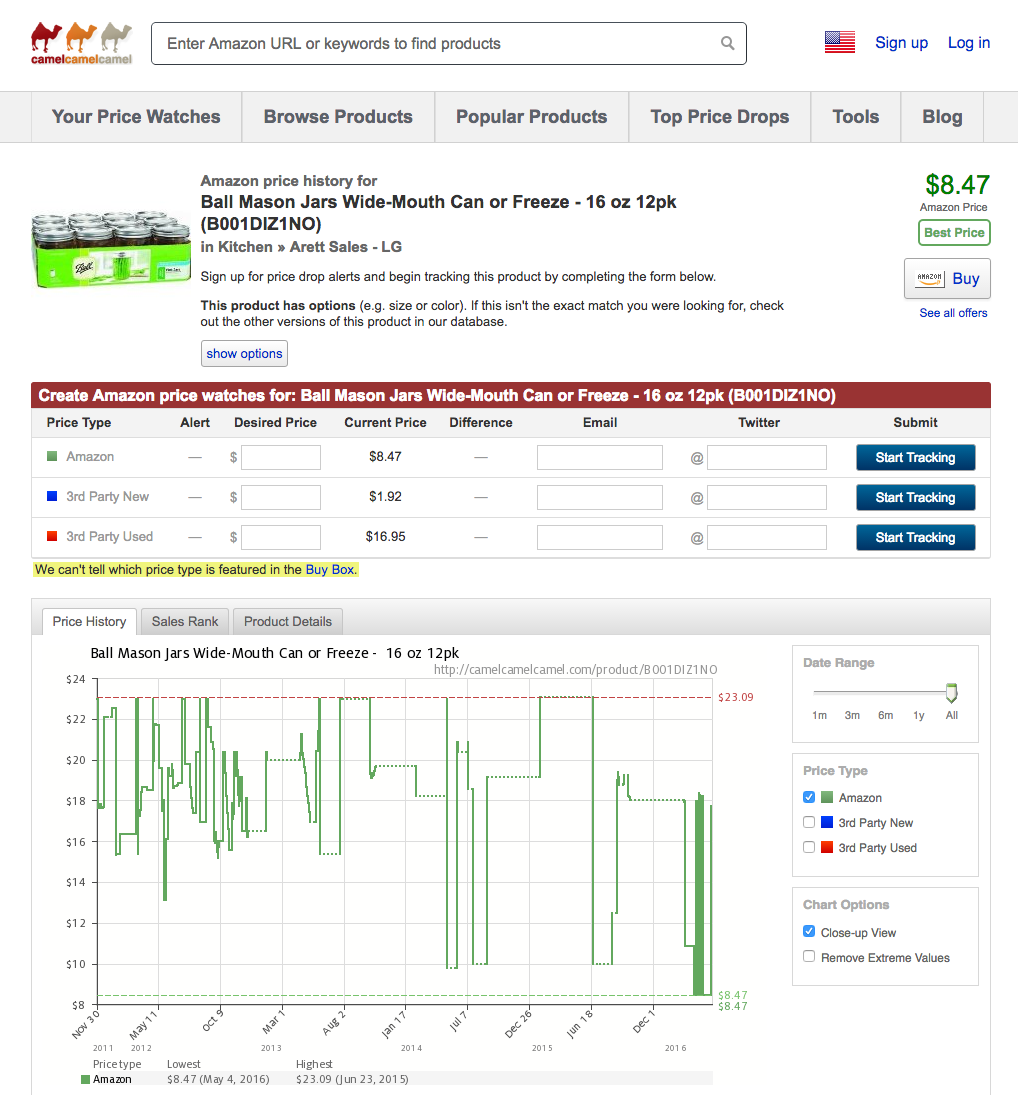The height and width of the screenshot is (1095, 1018).
Task: Click the red 3rd Party Used square
Action: 52,536
